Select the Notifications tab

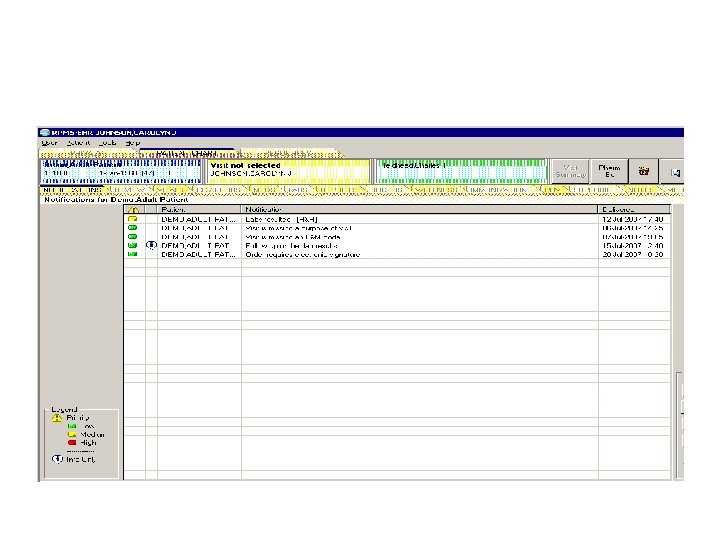point(72,190)
